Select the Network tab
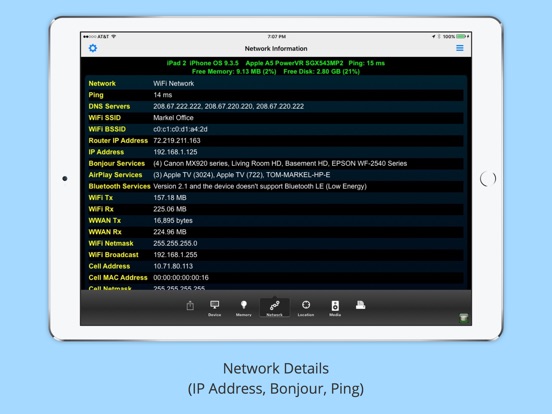The height and width of the screenshot is (414, 552). pos(275,308)
